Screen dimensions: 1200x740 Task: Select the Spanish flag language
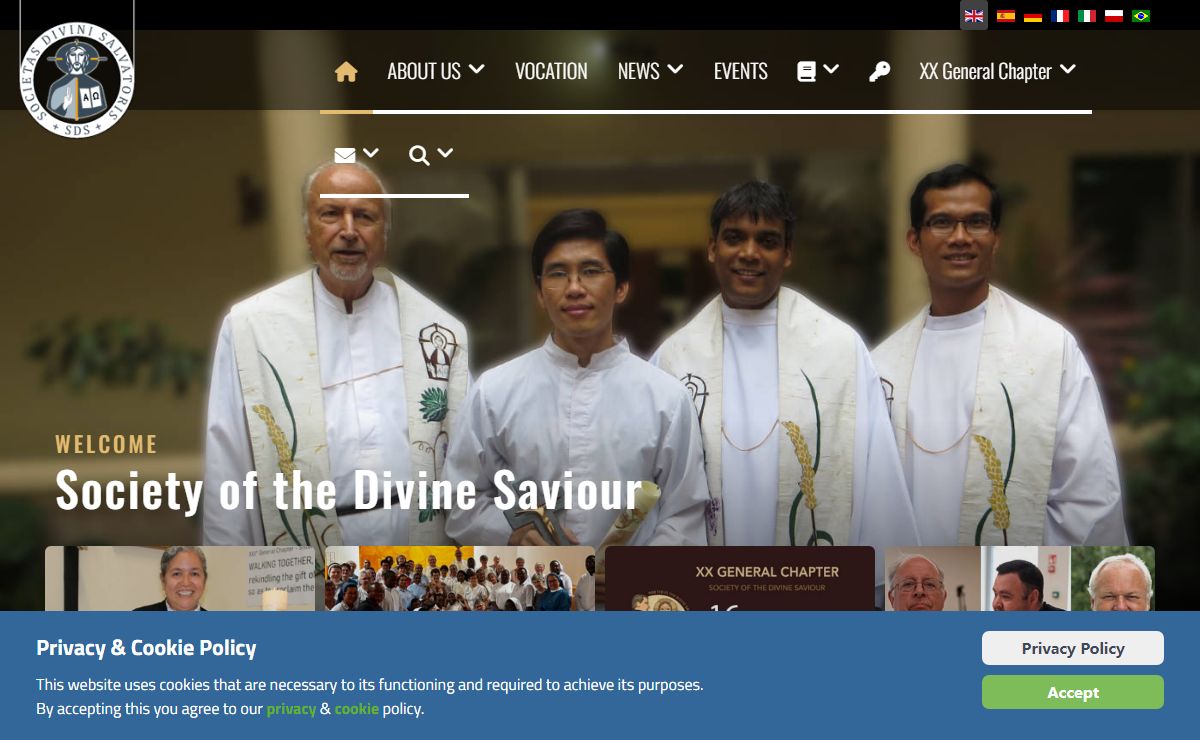pos(1006,16)
